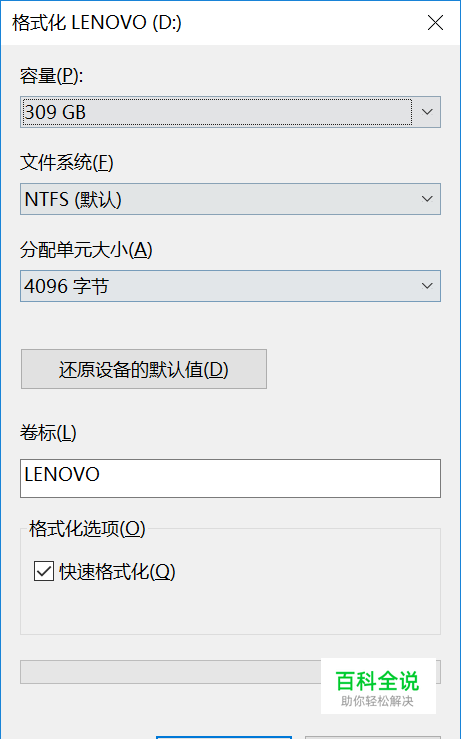Click the 卷标(L) label
The height and width of the screenshot is (739, 461).
click(x=48, y=433)
